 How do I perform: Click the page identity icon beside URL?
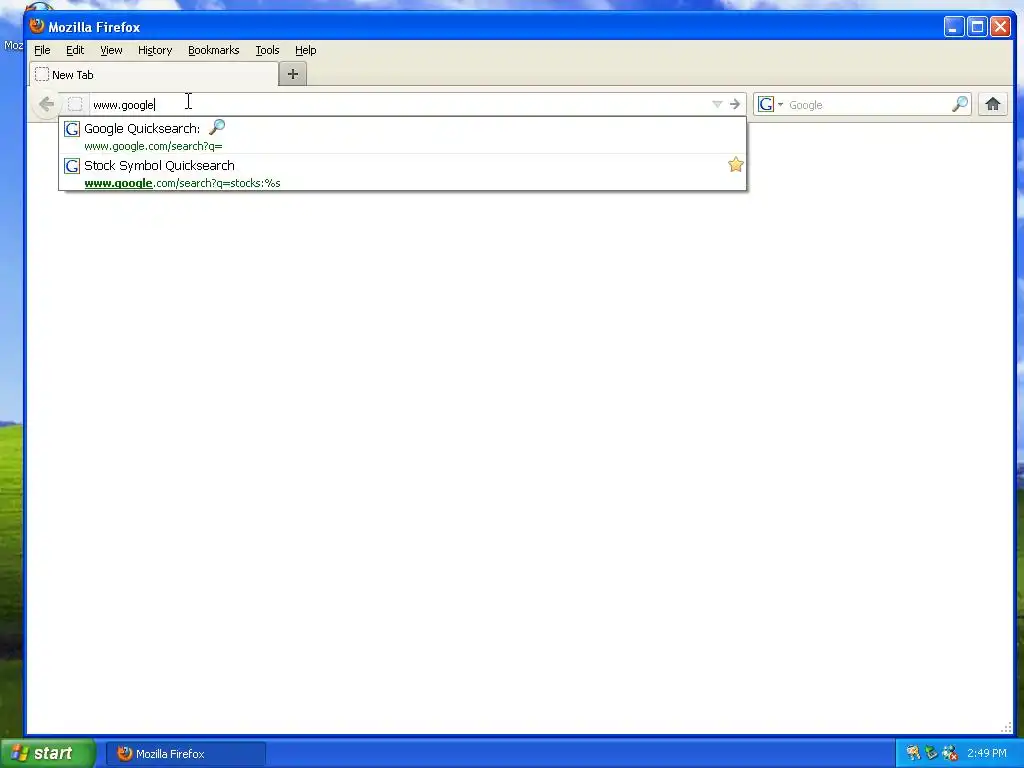click(x=75, y=104)
